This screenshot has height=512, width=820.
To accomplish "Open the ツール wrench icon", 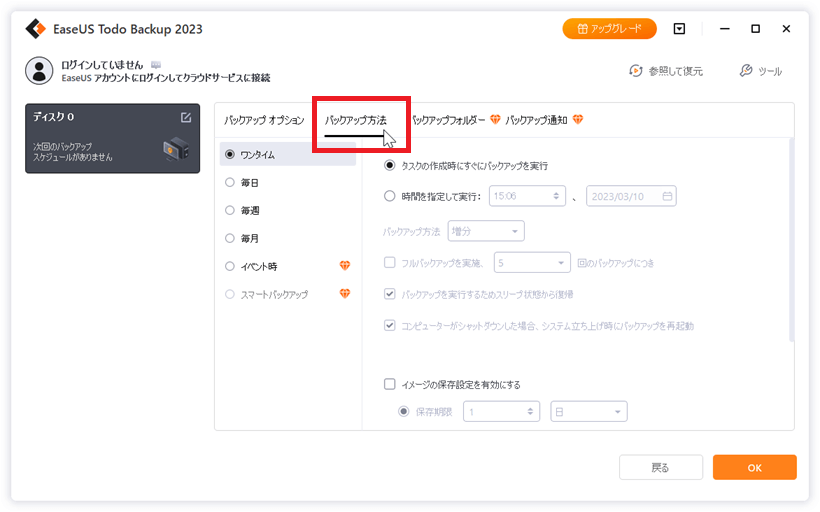I will (x=745, y=71).
